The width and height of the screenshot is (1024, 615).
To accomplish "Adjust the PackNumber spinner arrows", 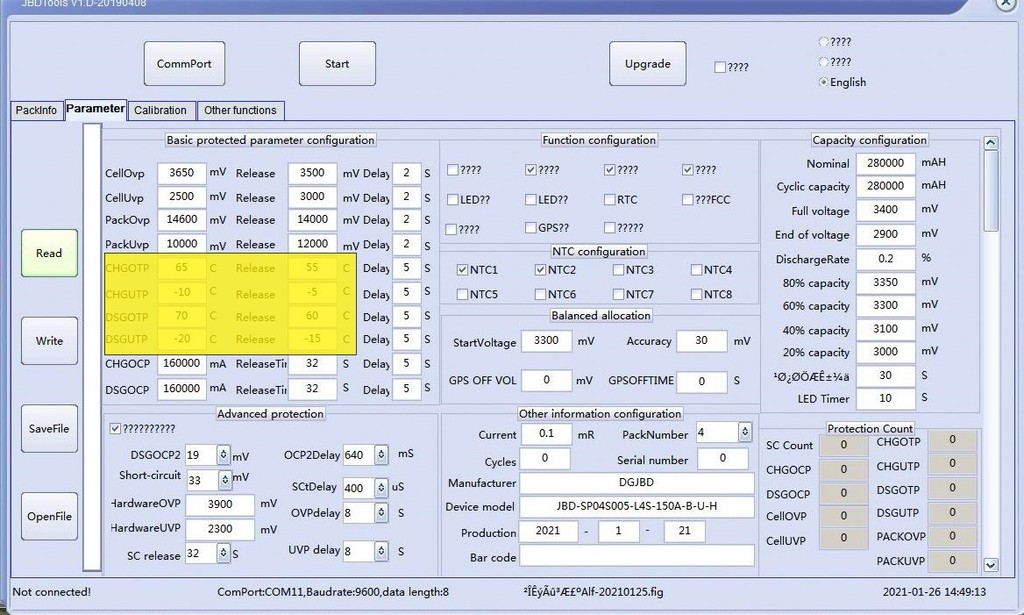I will pos(744,432).
